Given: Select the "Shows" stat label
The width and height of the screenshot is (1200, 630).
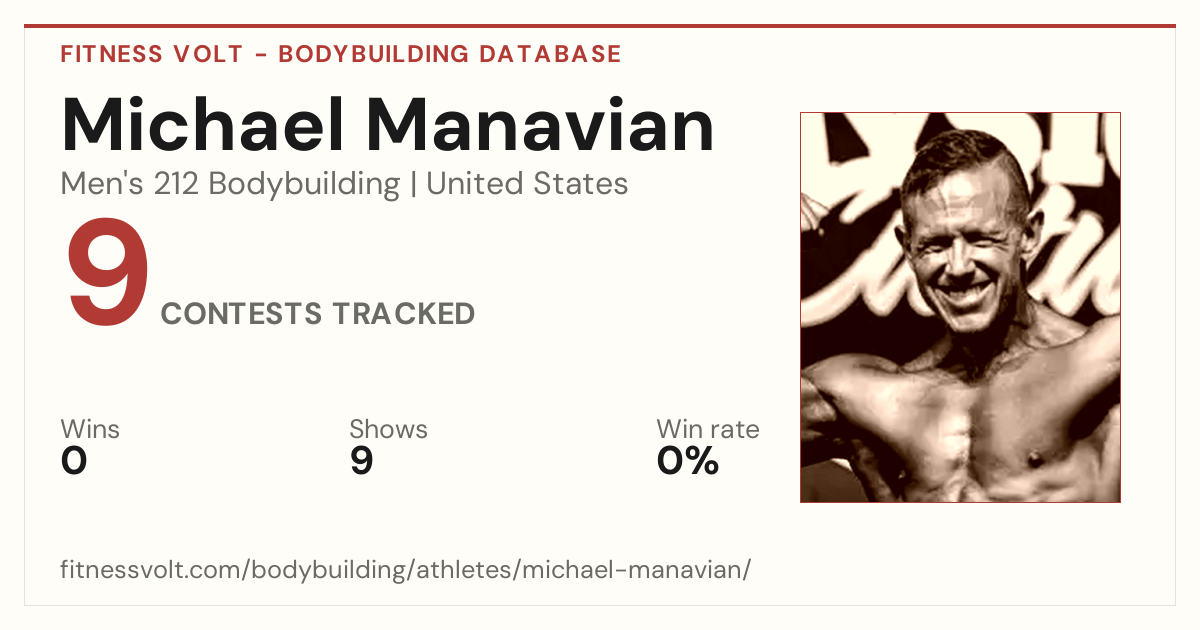Looking at the screenshot, I should [388, 429].
